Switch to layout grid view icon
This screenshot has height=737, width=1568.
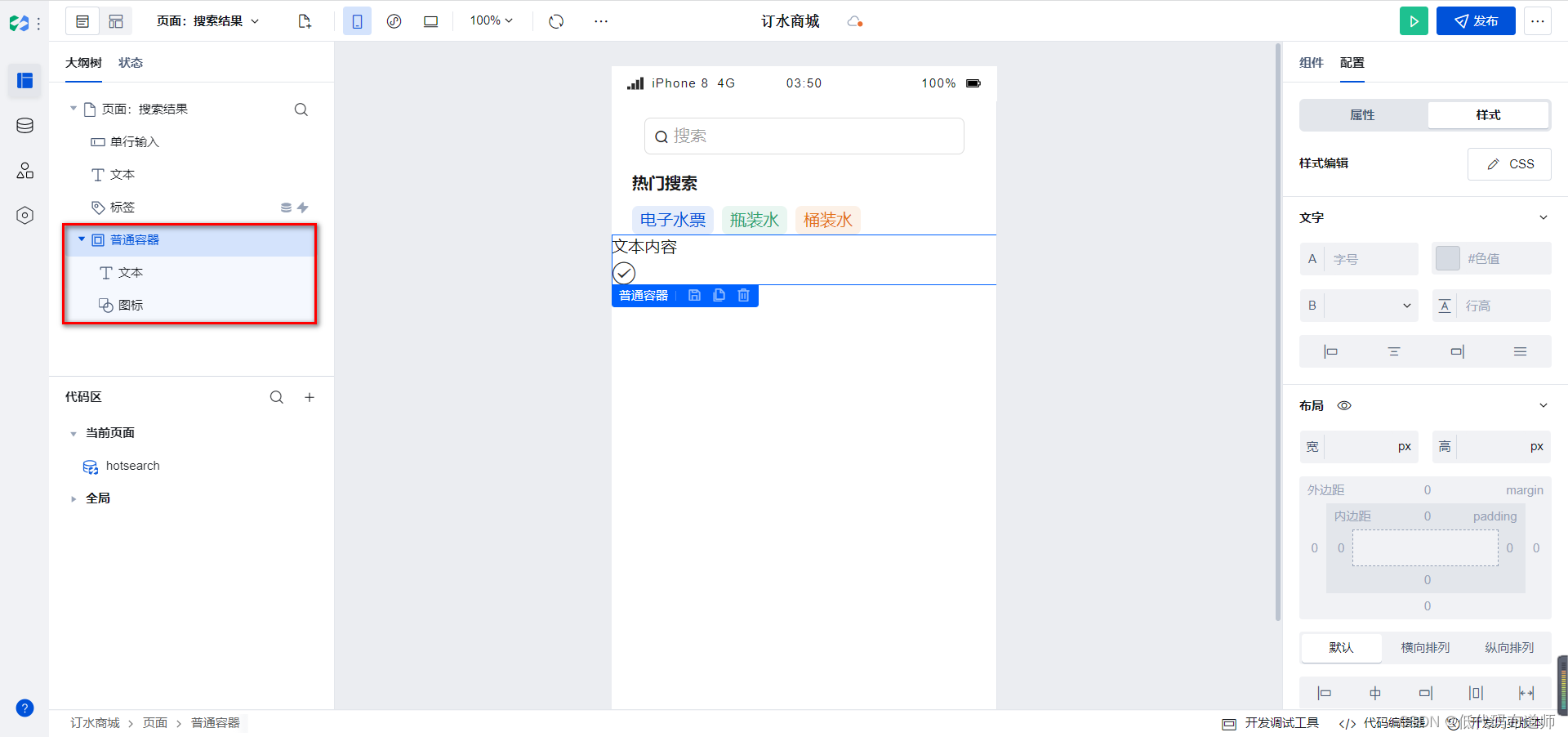coord(116,21)
